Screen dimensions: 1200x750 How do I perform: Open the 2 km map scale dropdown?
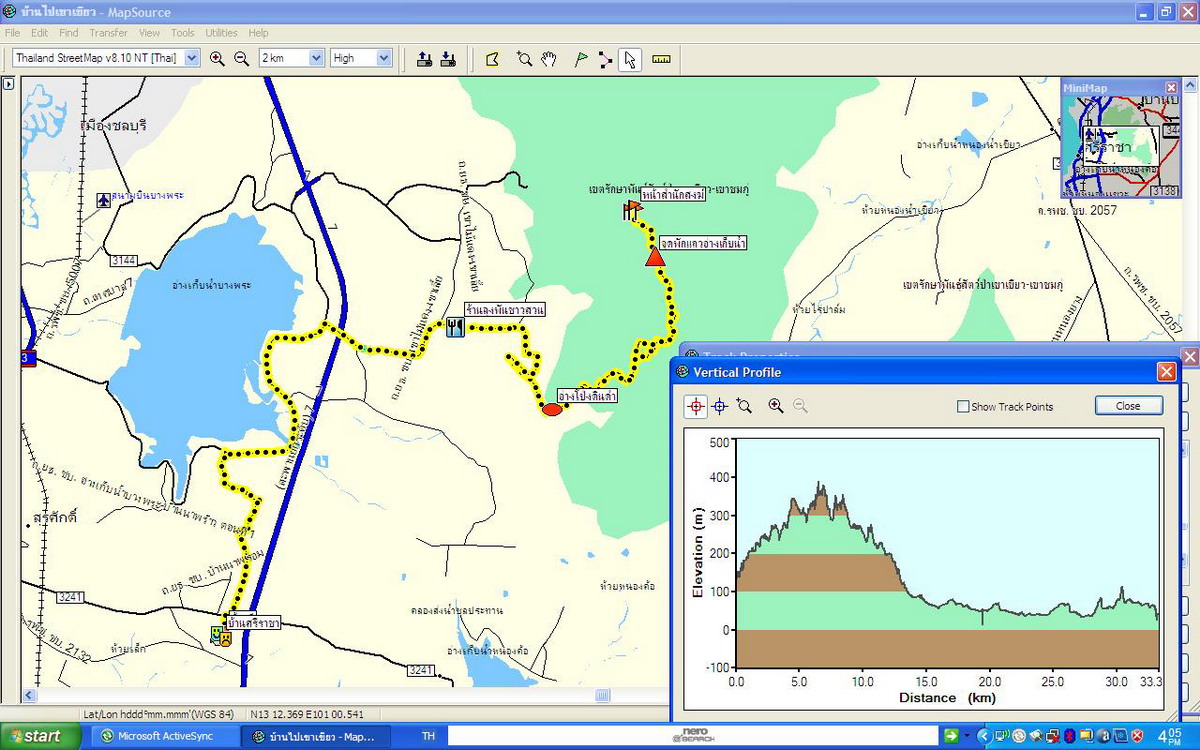pyautogui.click(x=316, y=58)
